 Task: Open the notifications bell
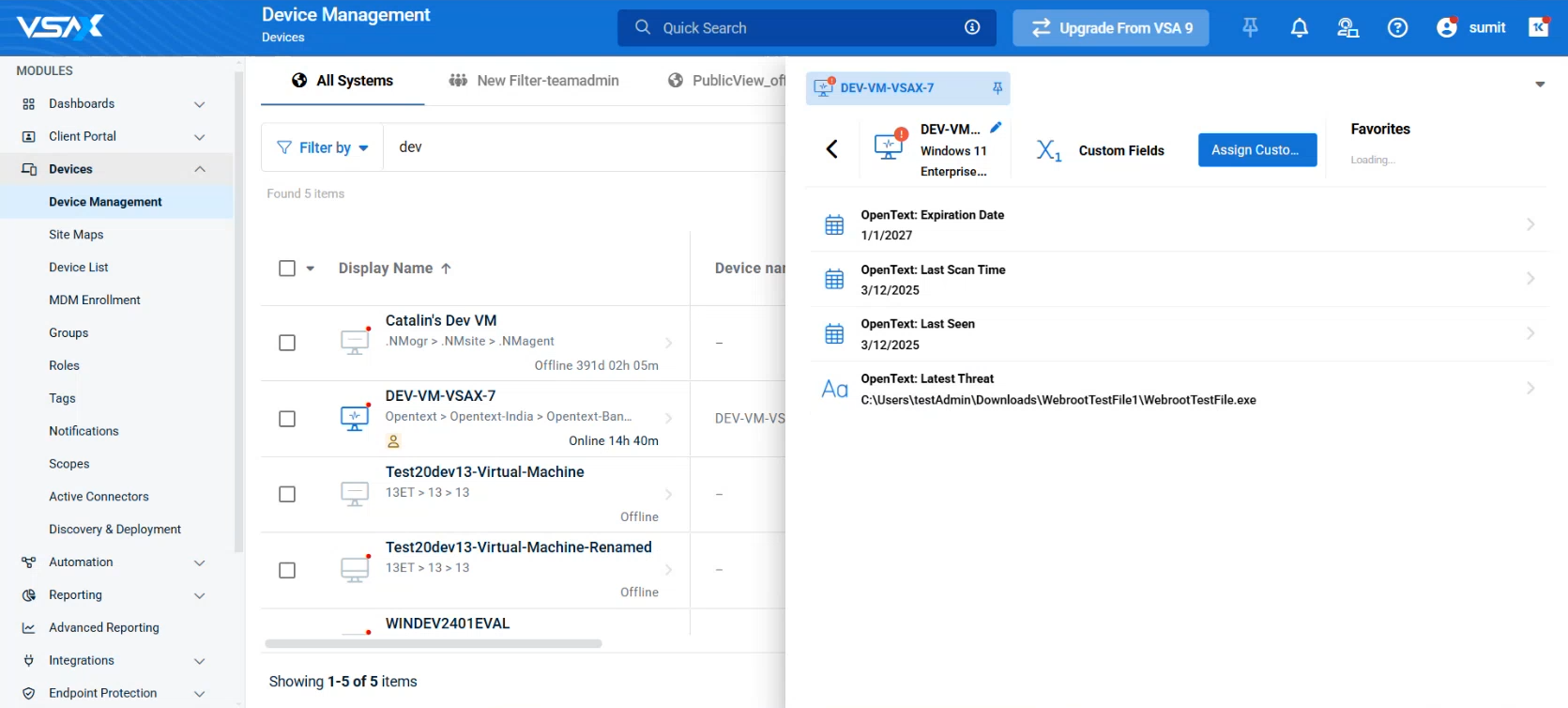coord(1299,28)
